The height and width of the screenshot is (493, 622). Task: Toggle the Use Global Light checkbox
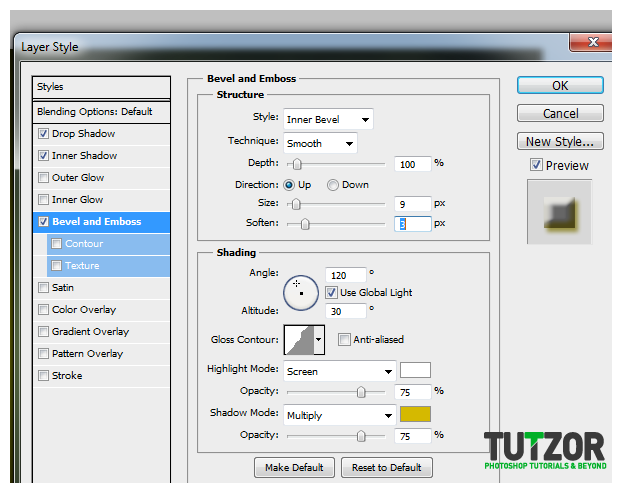[331, 293]
